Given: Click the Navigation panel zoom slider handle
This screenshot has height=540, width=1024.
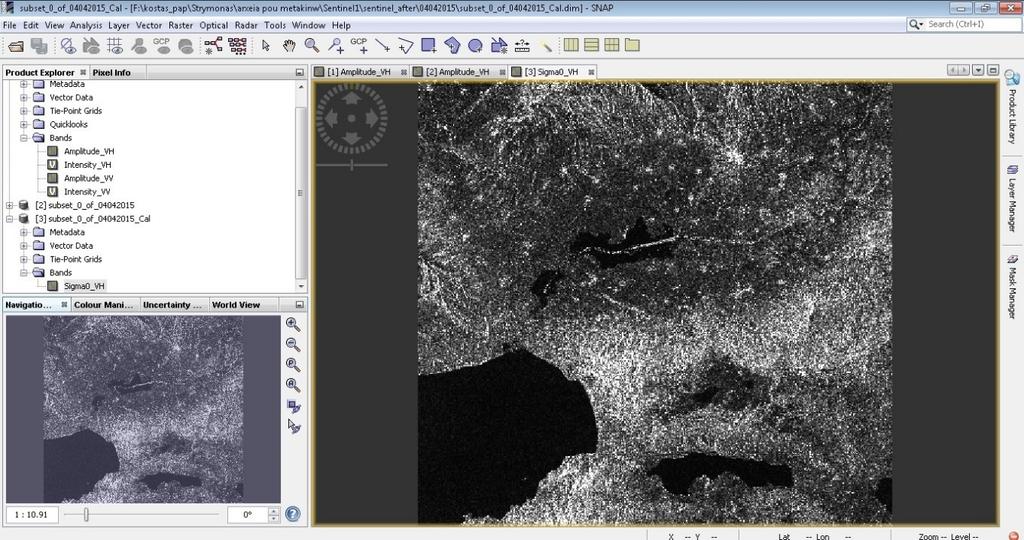Looking at the screenshot, I should 86,515.
